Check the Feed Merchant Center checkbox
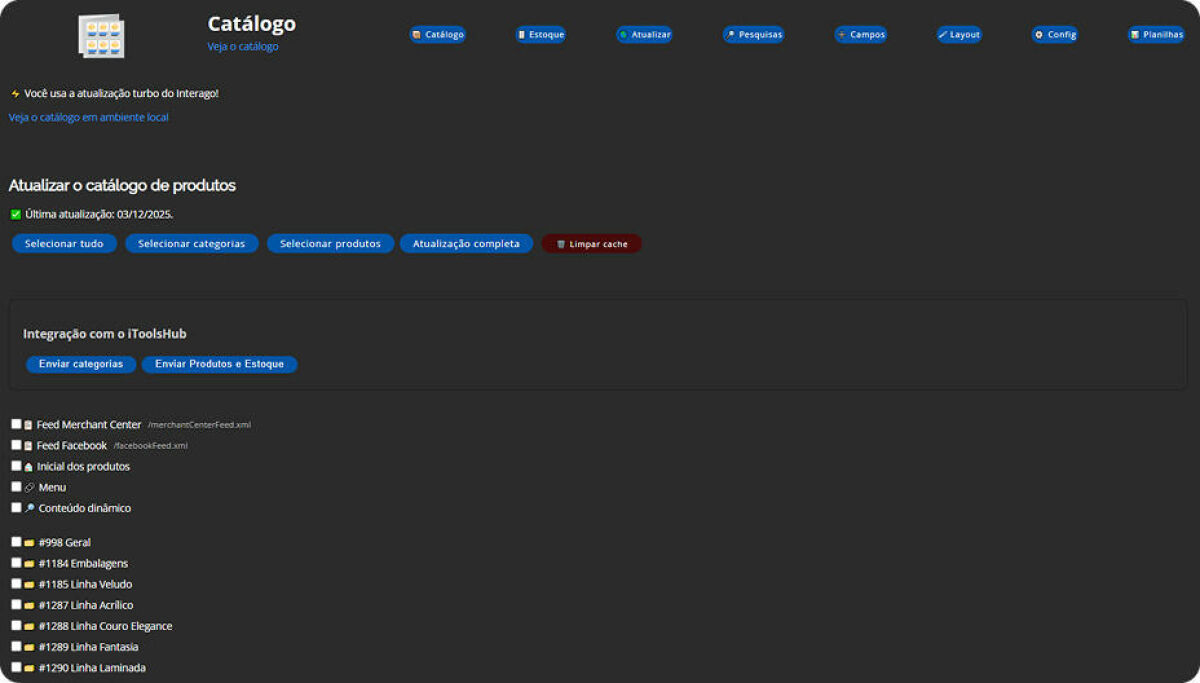Viewport: 1200px width, 683px height. (16, 424)
